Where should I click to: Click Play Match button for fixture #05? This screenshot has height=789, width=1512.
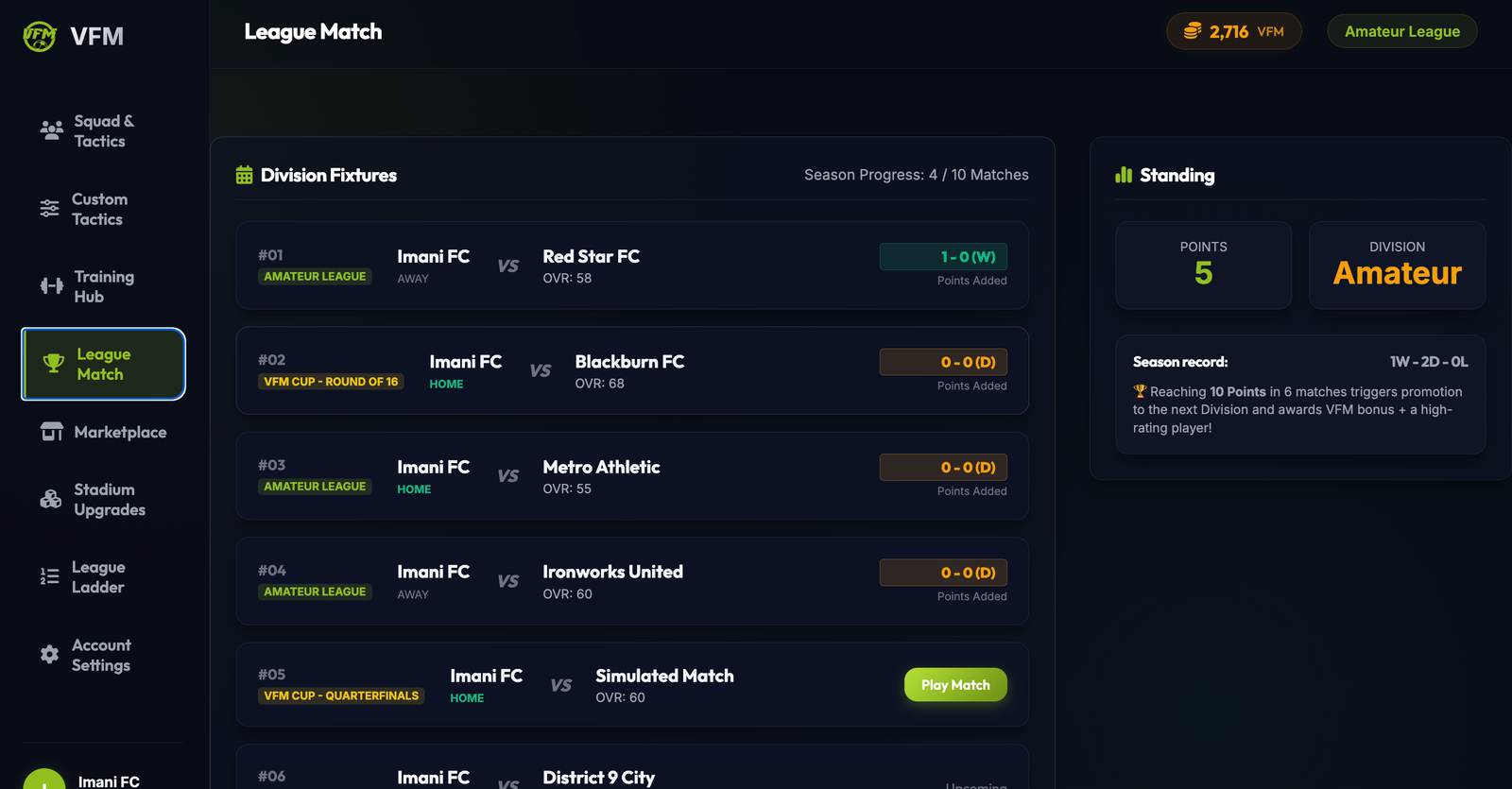tap(955, 685)
